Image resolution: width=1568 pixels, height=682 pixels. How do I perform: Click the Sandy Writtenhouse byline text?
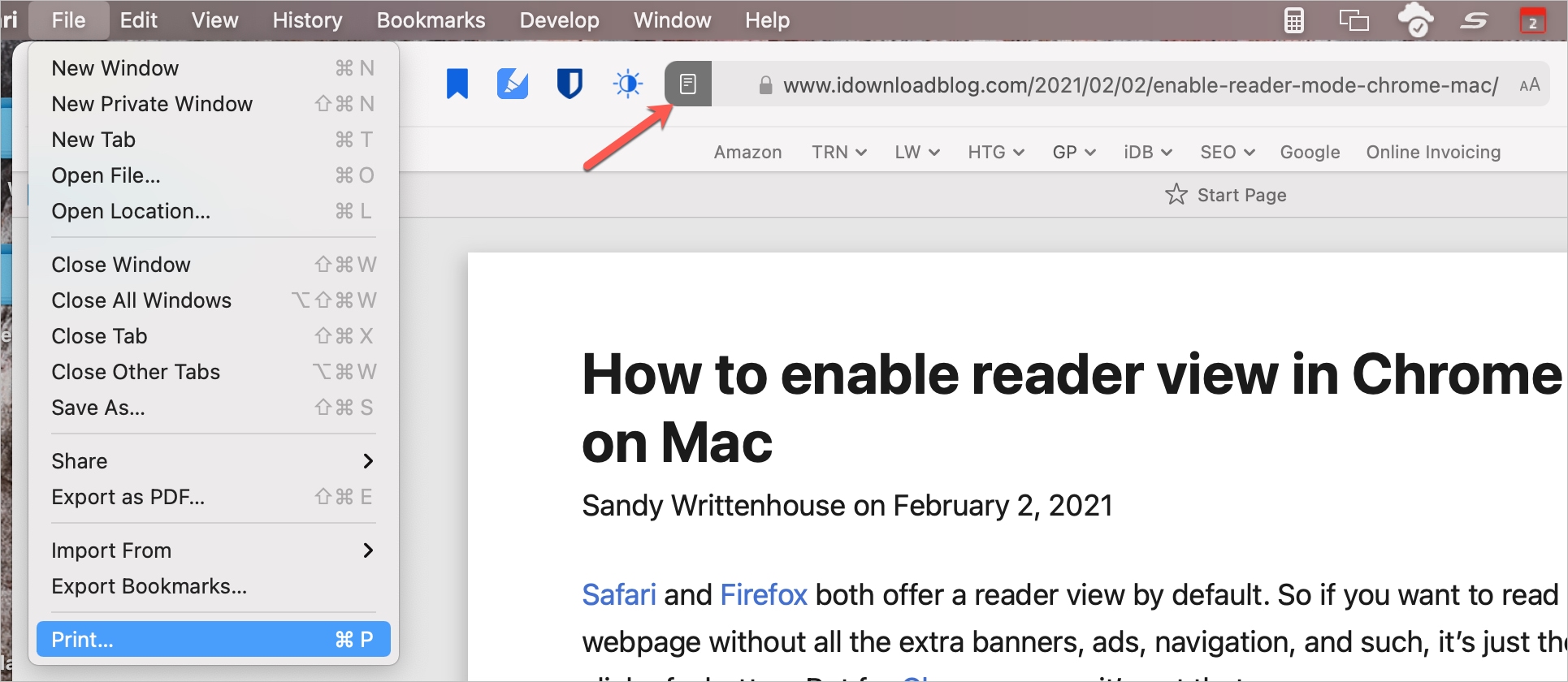[847, 505]
